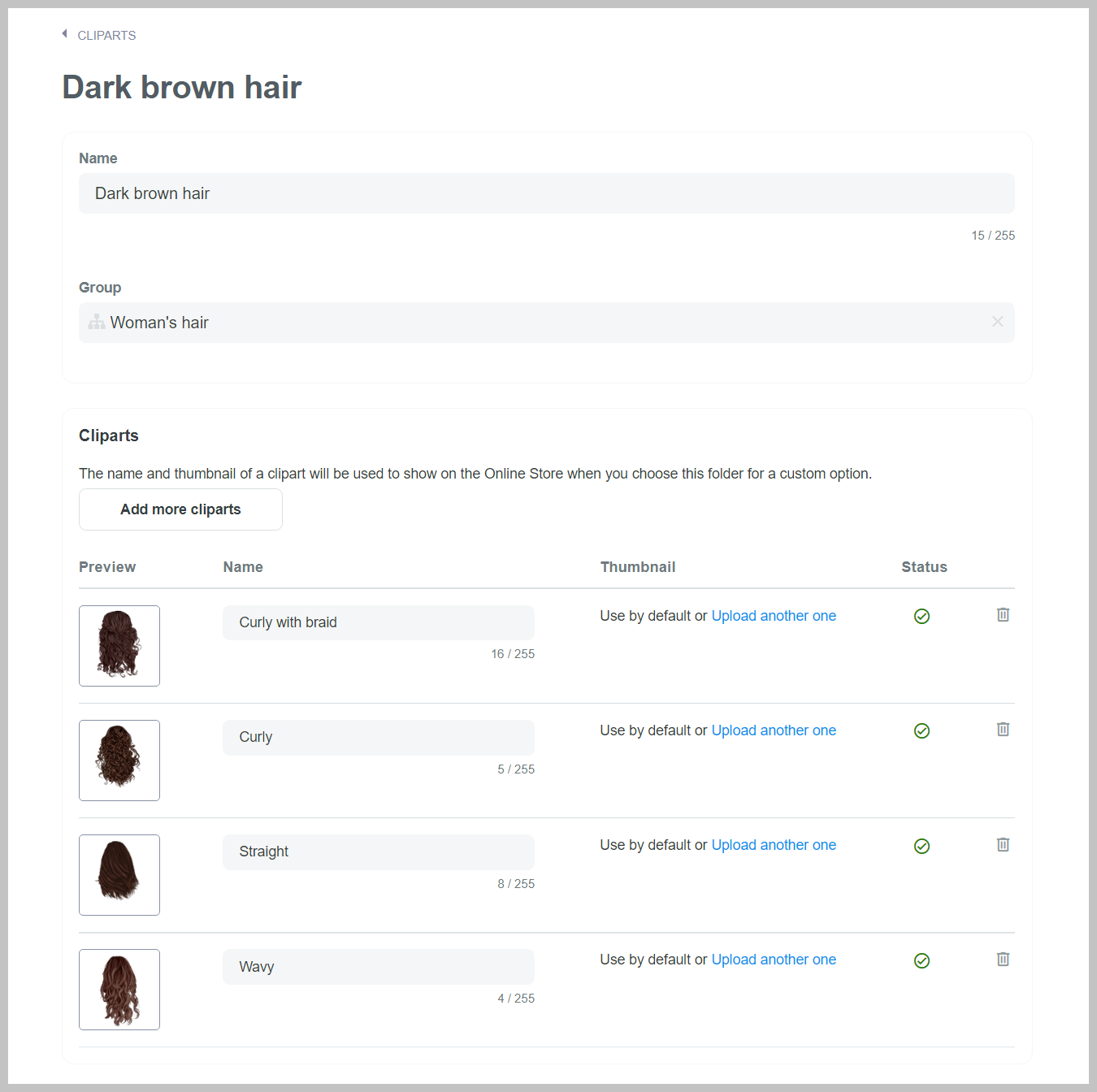Viewport: 1097px width, 1092px height.
Task: Go back via CLIPARTS breadcrumb link
Action: (106, 36)
